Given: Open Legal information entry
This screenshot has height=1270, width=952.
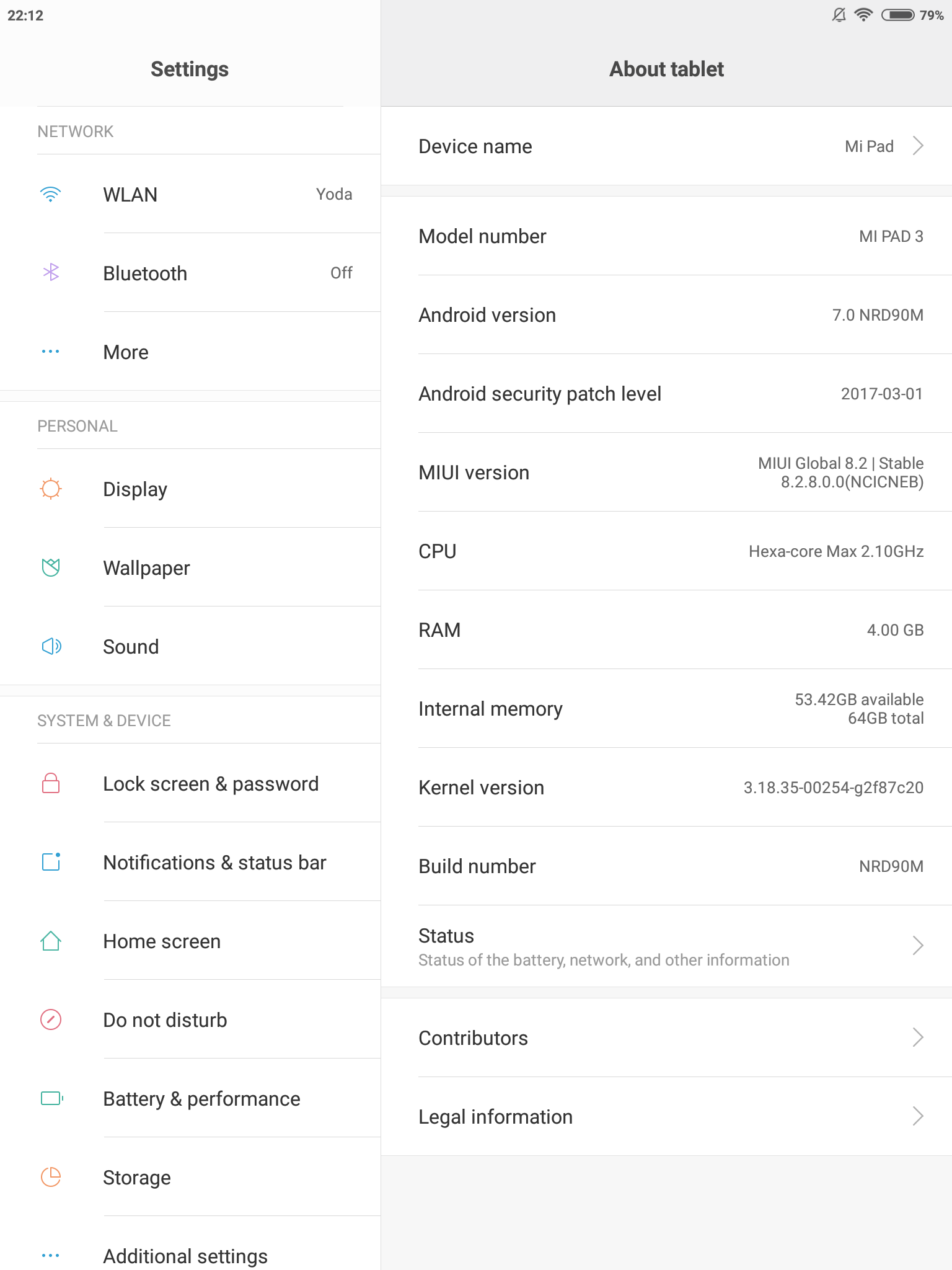Looking at the screenshot, I should click(x=666, y=1116).
